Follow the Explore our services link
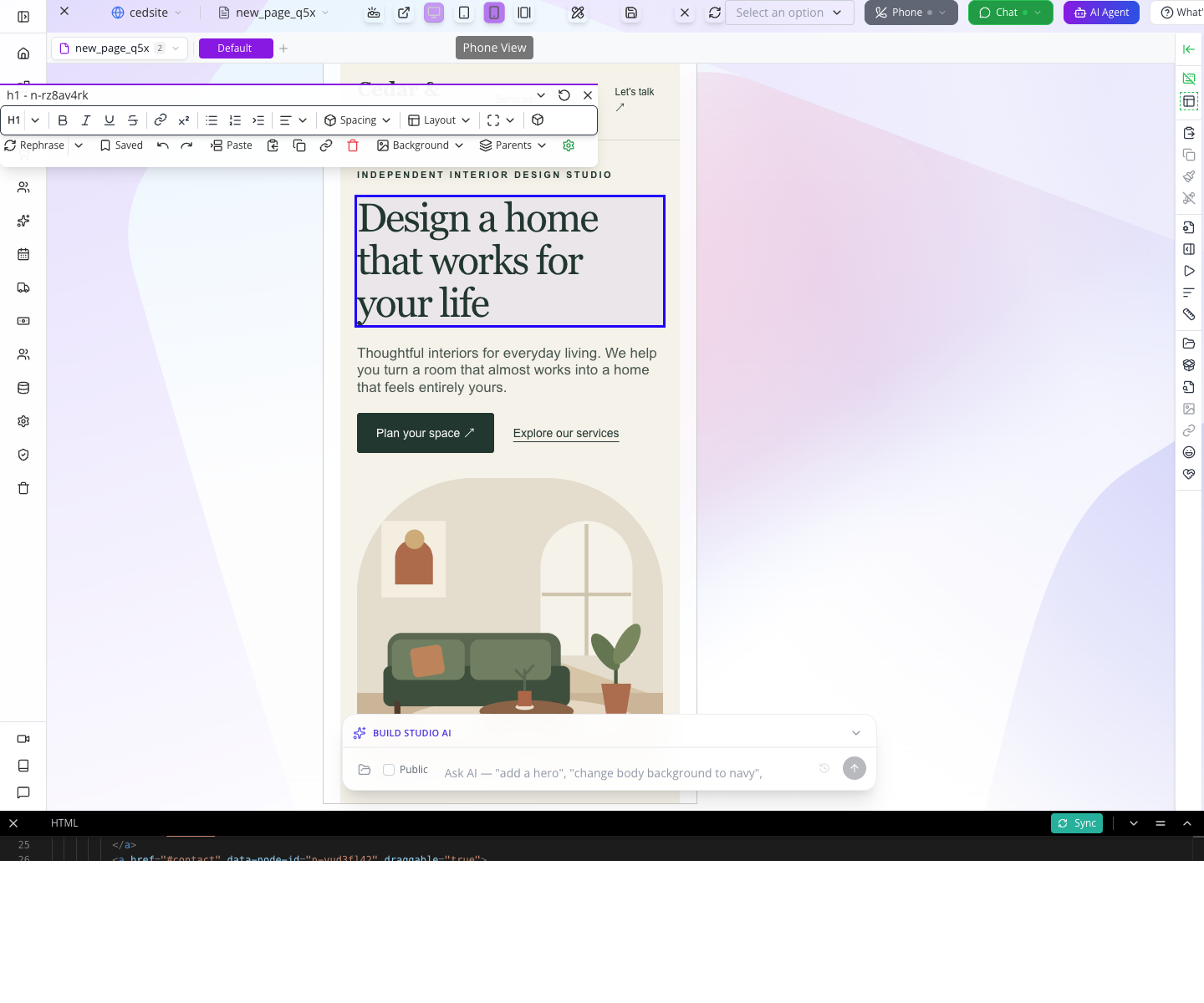 coord(566,433)
